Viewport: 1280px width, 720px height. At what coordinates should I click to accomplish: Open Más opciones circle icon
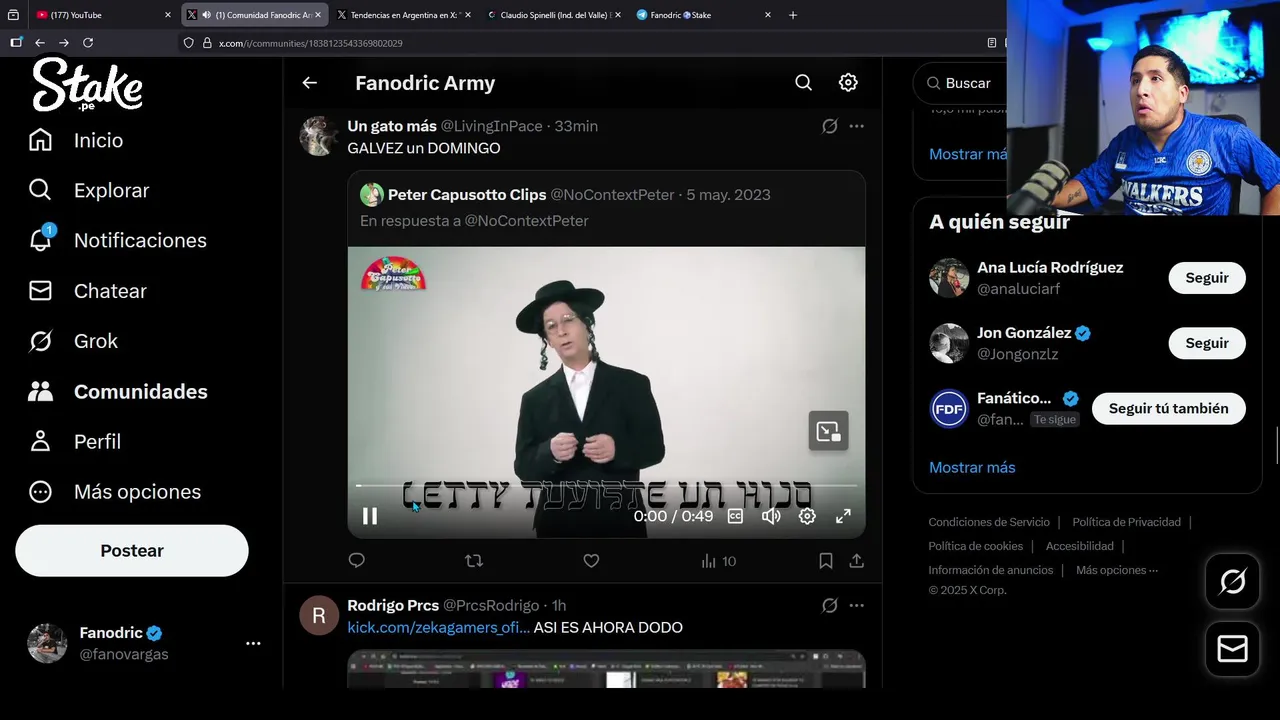click(x=40, y=491)
